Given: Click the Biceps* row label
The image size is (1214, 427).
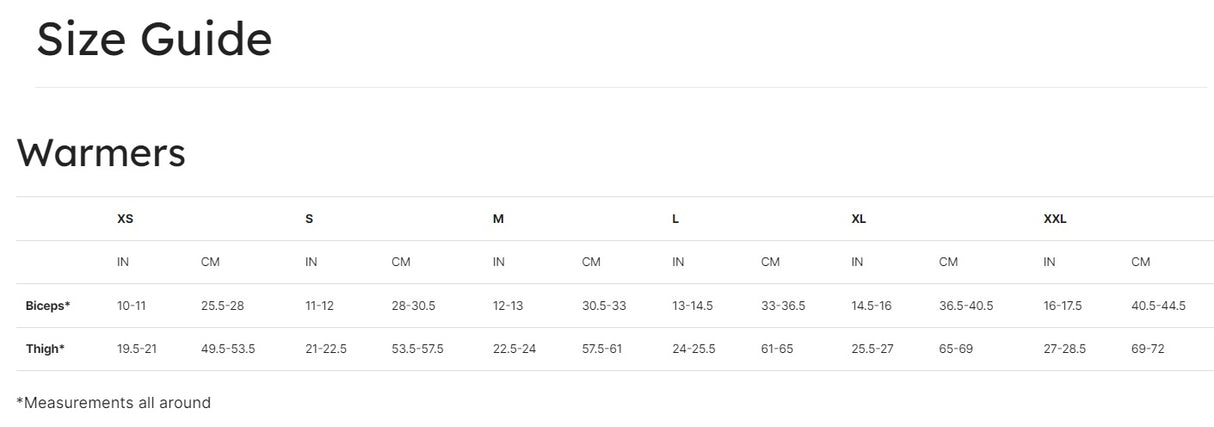Looking at the screenshot, I should point(48,306).
